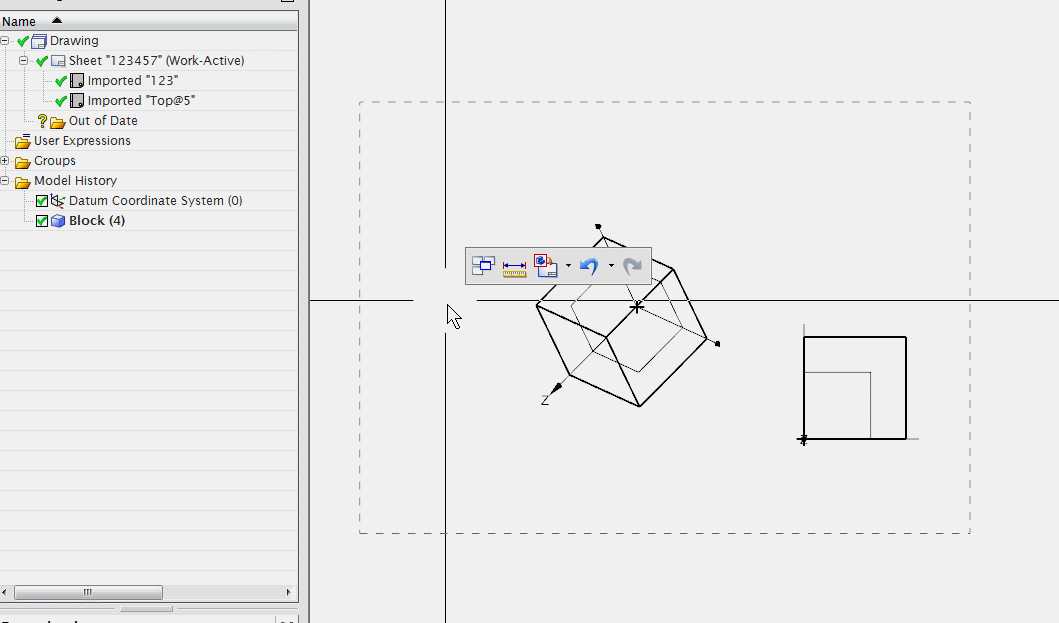Click the Drawing node icon
The width and height of the screenshot is (1059, 623).
(39, 41)
